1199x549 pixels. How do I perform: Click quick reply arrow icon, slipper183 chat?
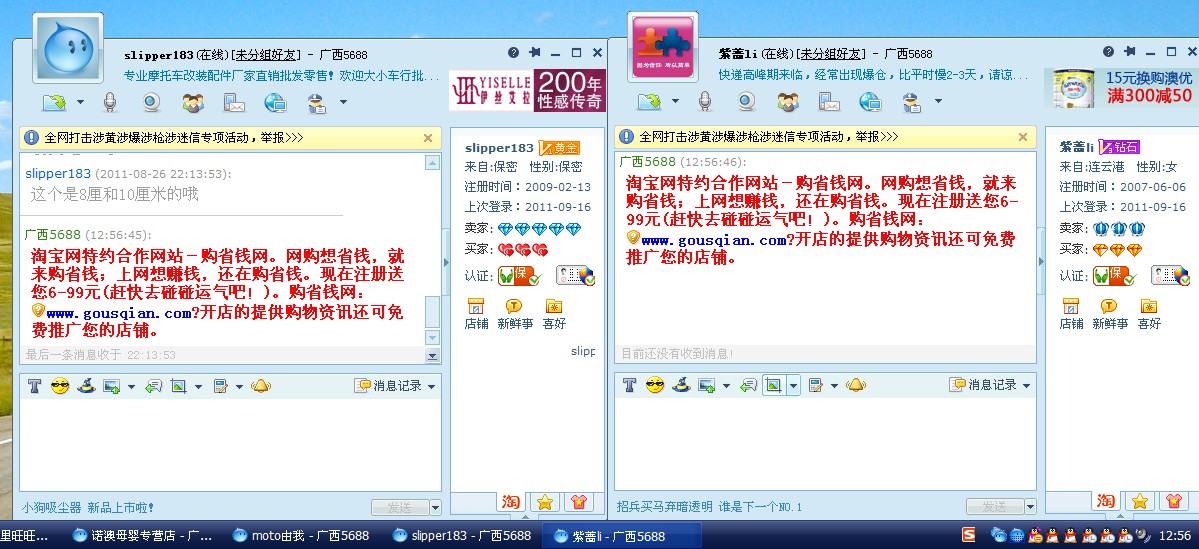(x=154, y=386)
